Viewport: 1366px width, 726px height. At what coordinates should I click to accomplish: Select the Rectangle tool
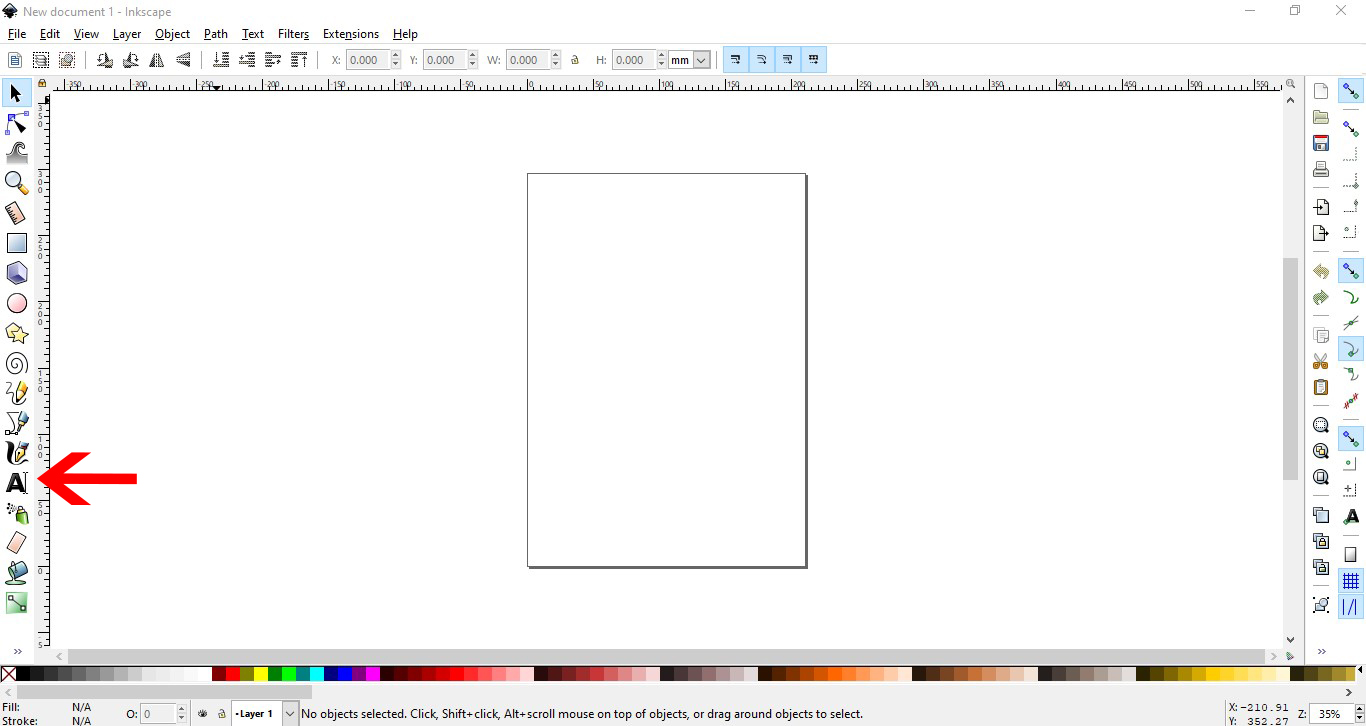16,243
